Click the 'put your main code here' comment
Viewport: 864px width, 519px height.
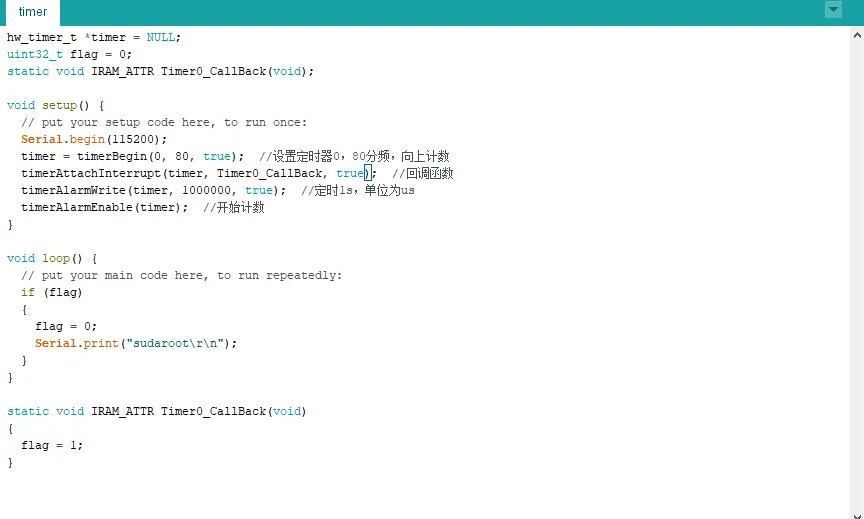click(181, 276)
